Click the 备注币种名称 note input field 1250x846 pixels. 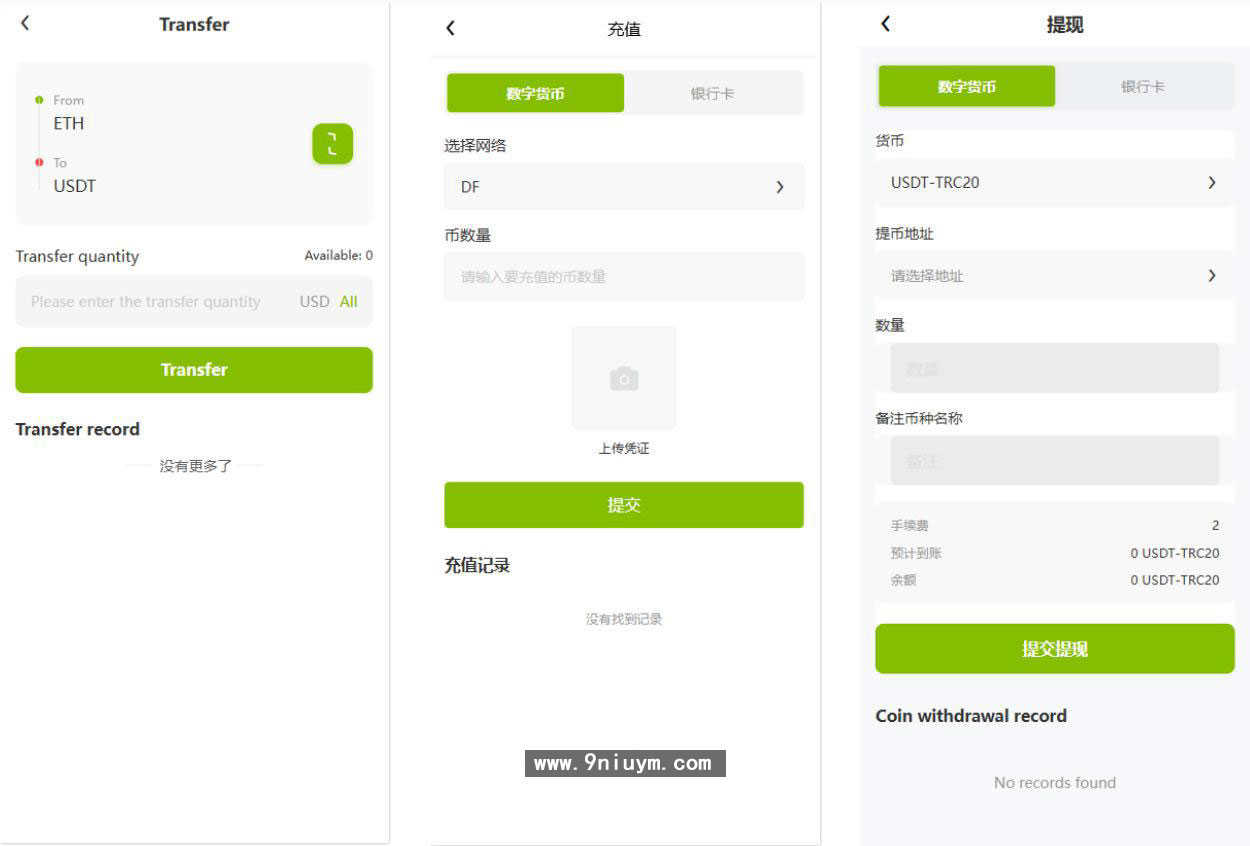(1053, 461)
